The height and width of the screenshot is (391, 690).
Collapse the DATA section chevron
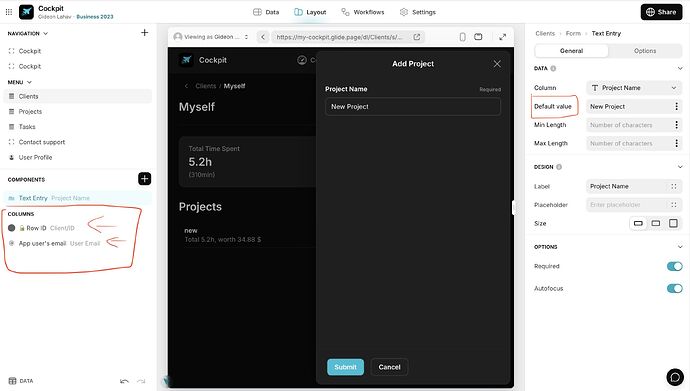click(680, 69)
